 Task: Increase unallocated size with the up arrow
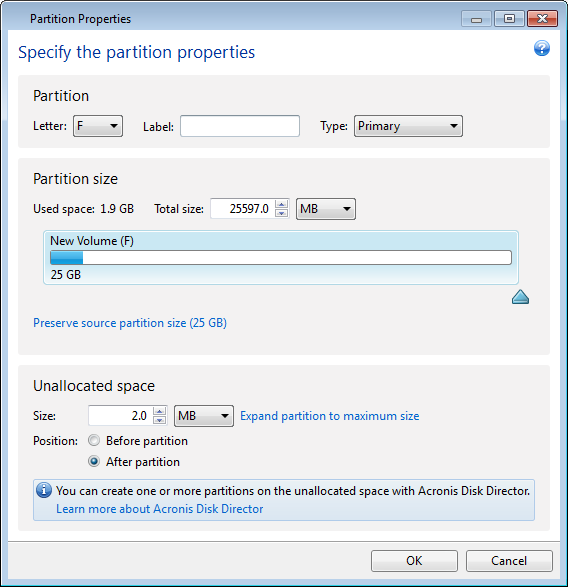point(160,411)
